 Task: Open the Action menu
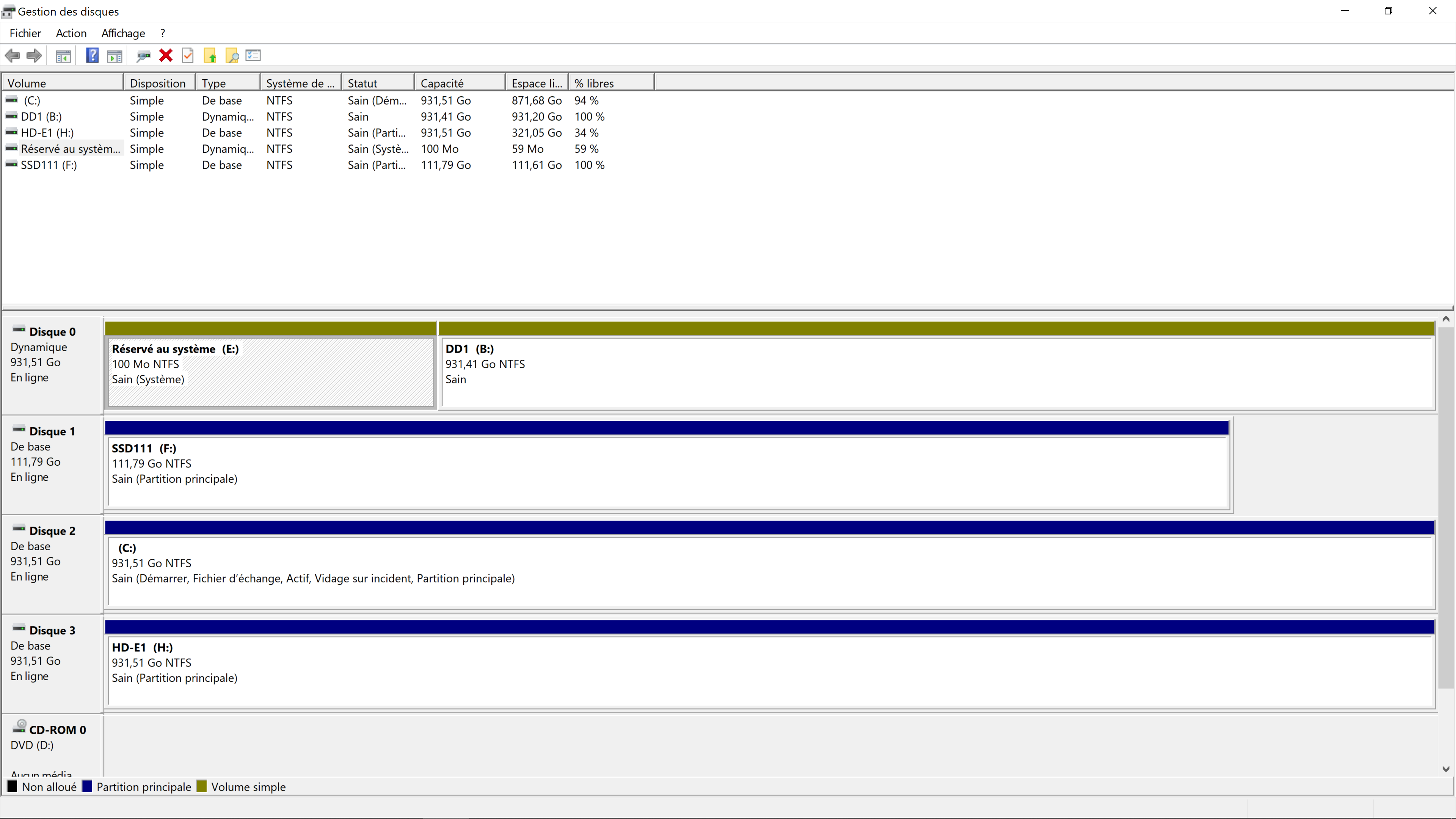(71, 33)
